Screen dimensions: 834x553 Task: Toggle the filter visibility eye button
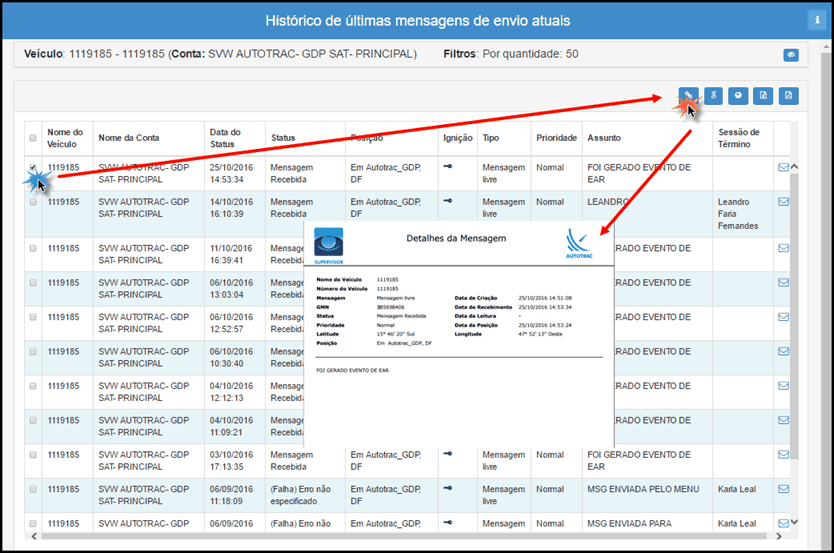tap(791, 55)
